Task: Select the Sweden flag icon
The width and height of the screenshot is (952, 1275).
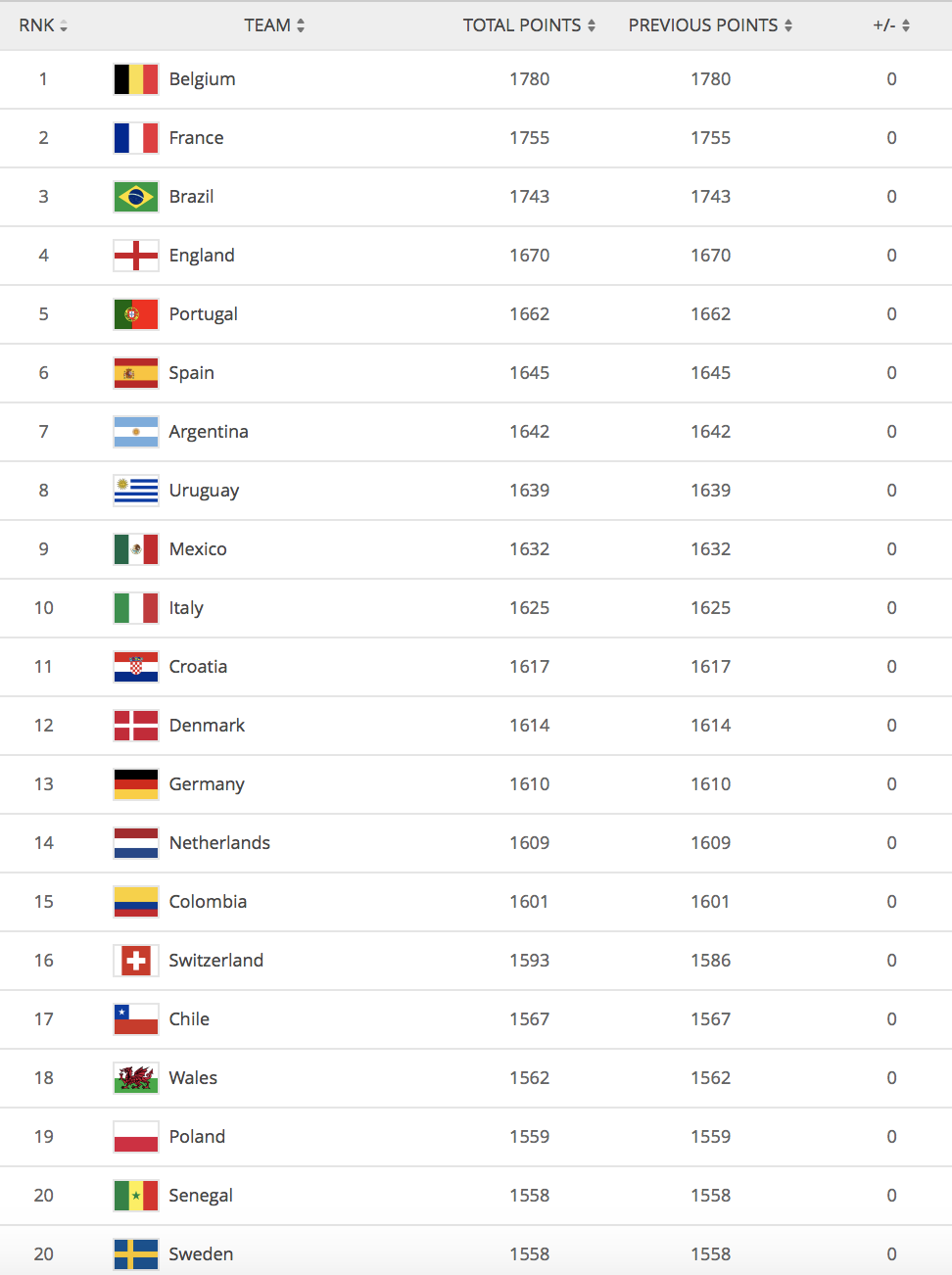Action: [x=136, y=1254]
